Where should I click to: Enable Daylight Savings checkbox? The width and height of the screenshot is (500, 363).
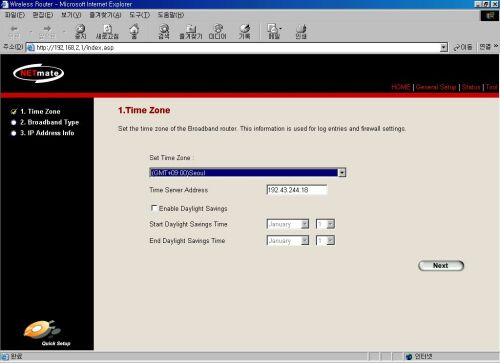pyautogui.click(x=154, y=208)
